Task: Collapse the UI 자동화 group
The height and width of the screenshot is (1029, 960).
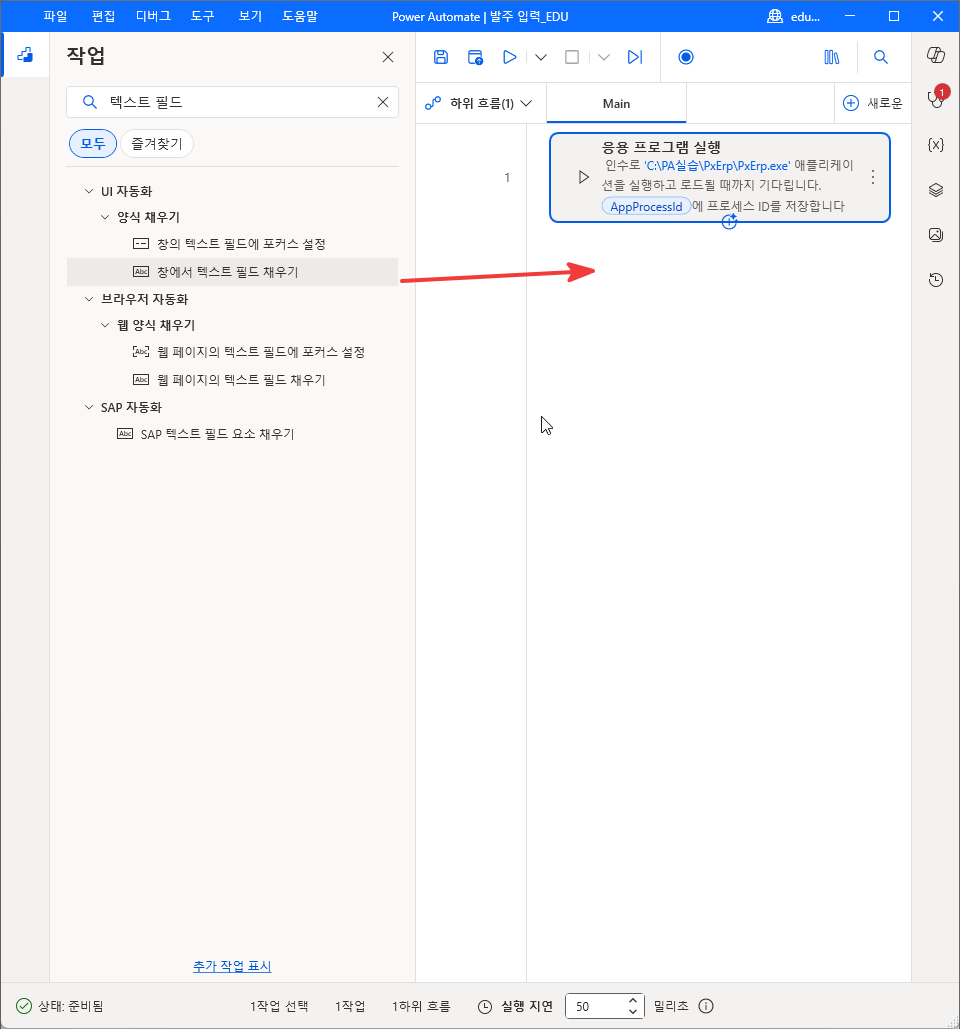Action: 89,191
